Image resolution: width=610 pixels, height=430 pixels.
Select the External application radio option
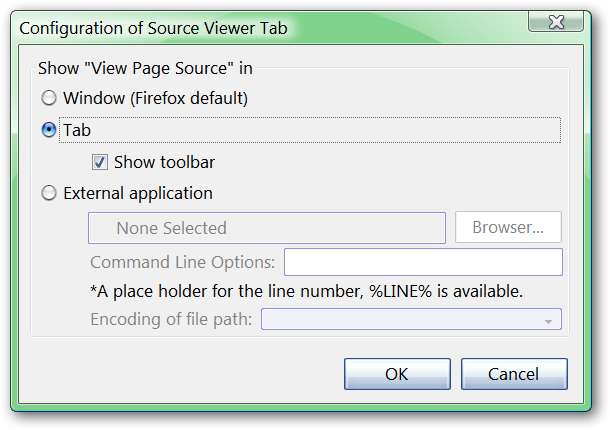tap(49, 194)
